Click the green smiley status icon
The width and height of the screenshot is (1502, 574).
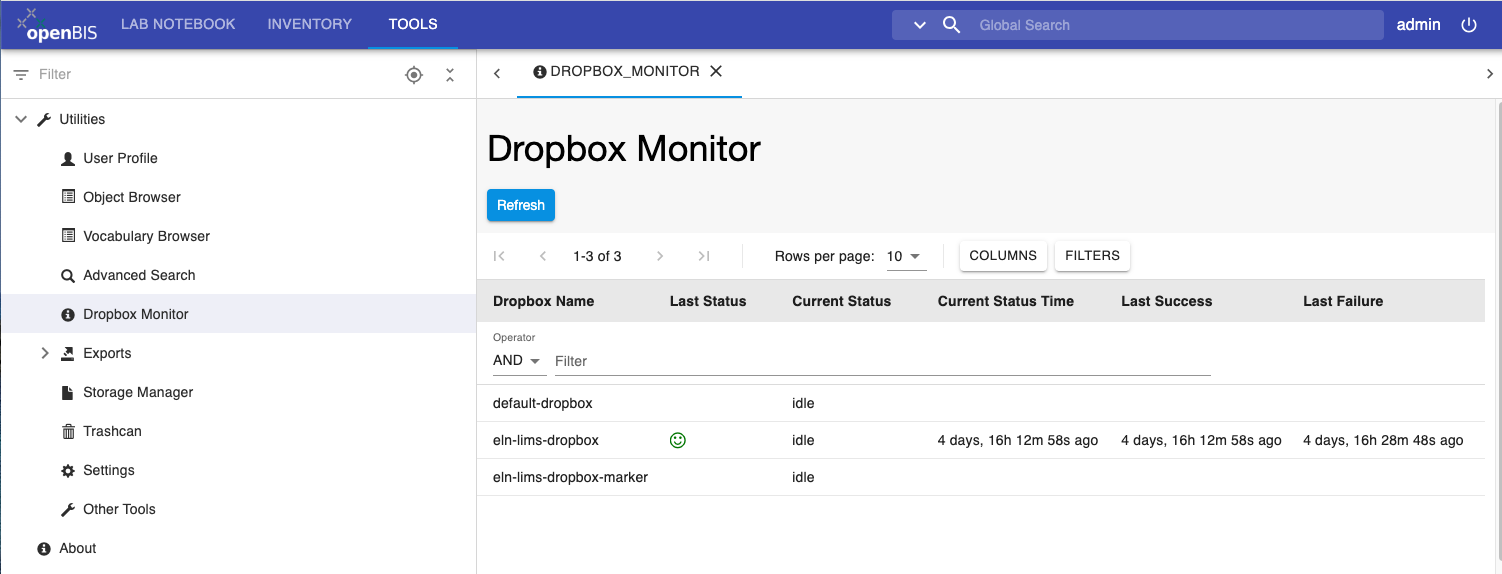point(678,440)
